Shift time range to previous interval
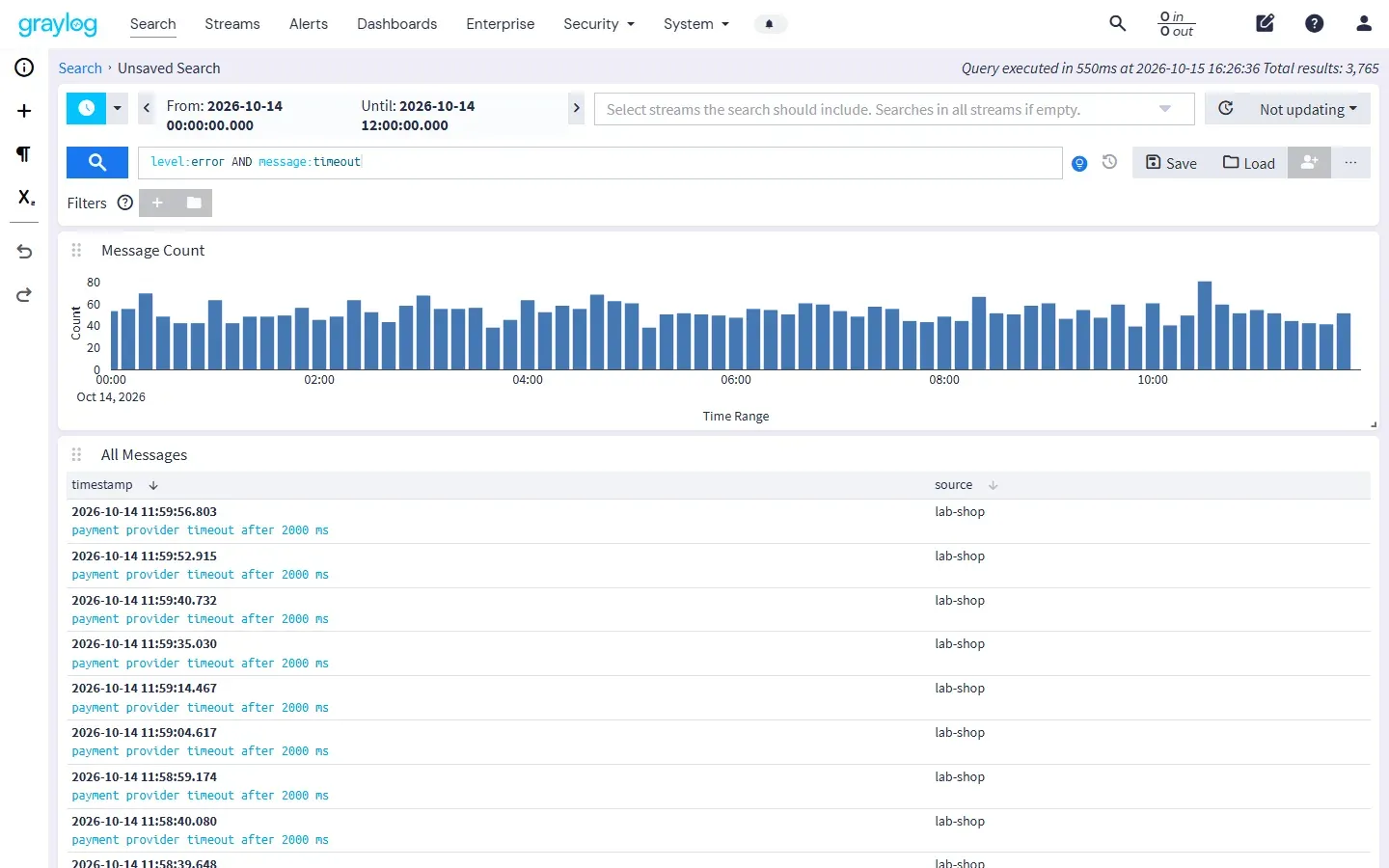 tap(147, 108)
